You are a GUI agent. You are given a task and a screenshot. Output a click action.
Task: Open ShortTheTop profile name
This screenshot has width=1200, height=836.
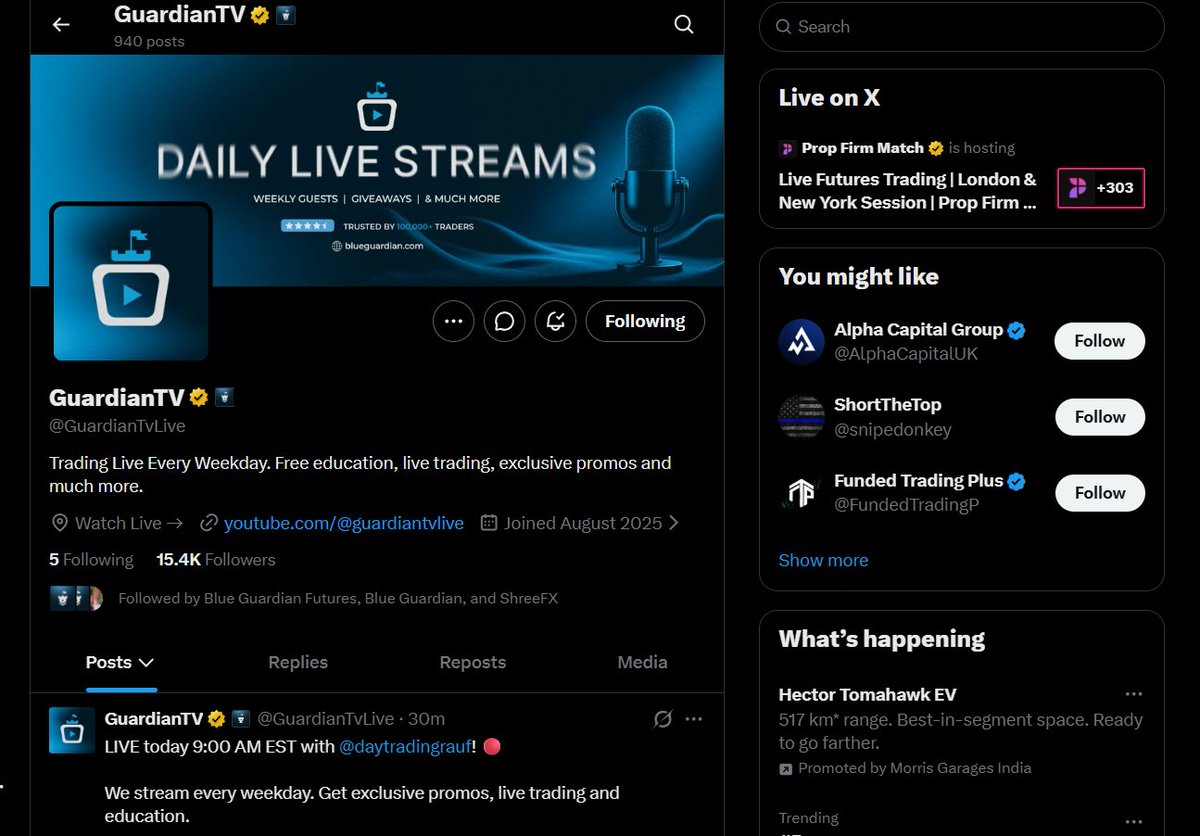888,405
